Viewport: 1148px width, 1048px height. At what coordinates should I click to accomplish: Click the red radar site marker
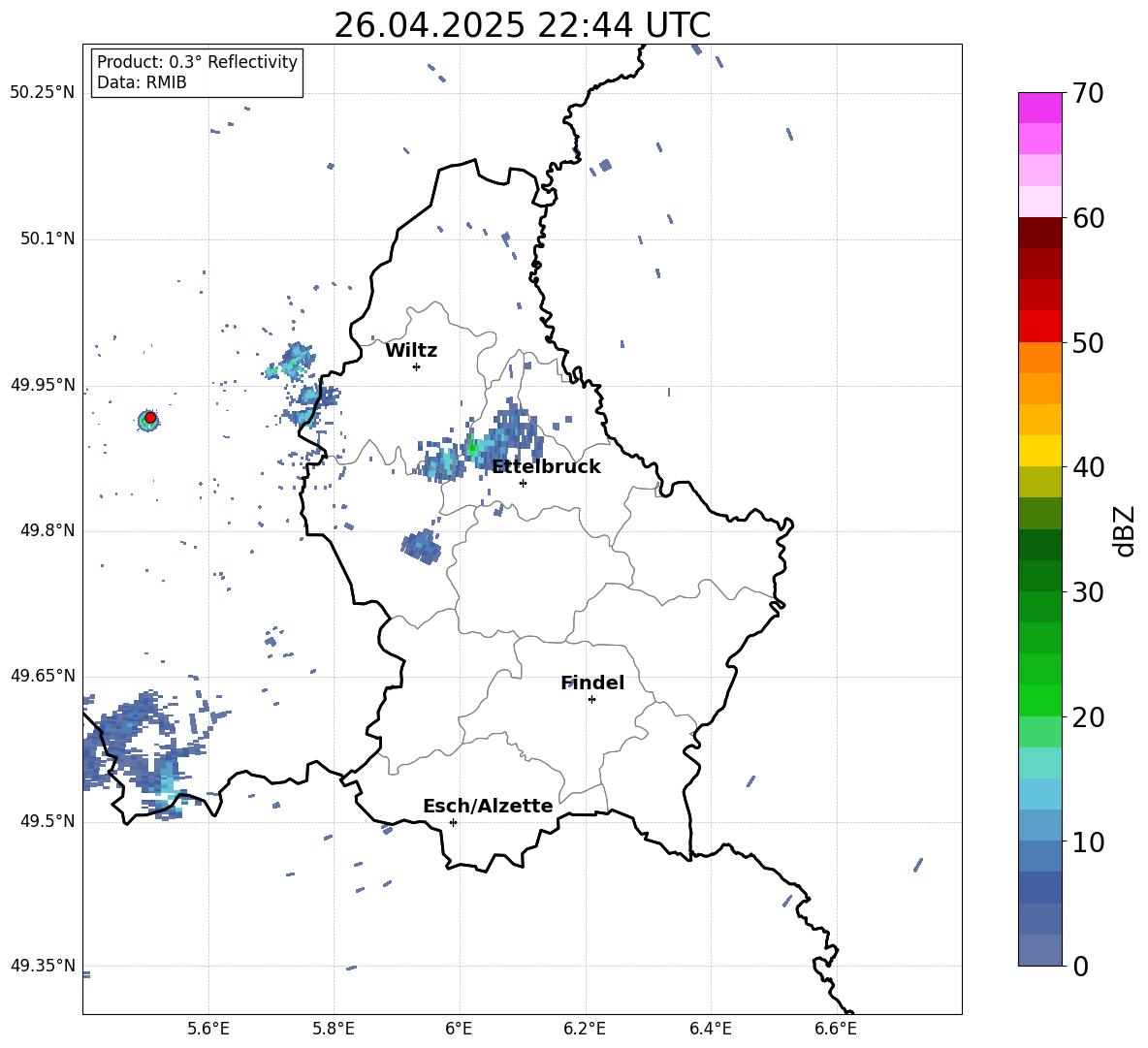150,418
